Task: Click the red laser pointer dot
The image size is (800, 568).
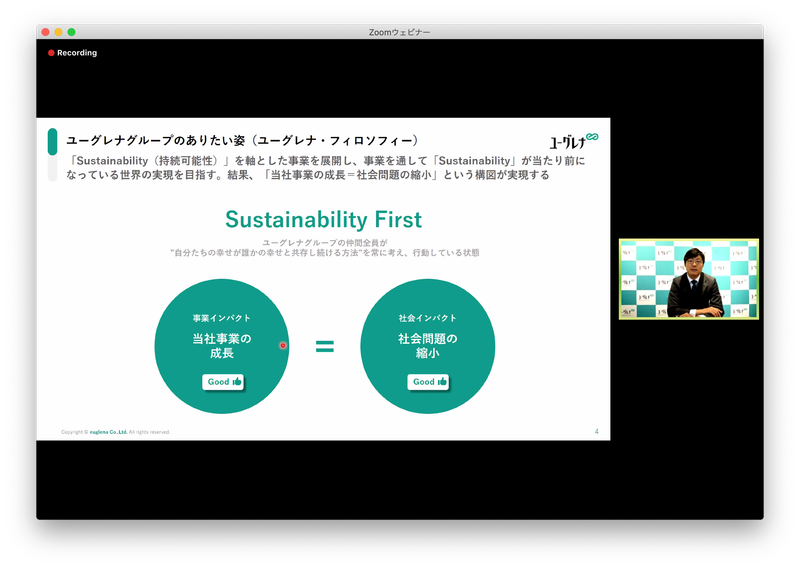Action: click(x=283, y=346)
